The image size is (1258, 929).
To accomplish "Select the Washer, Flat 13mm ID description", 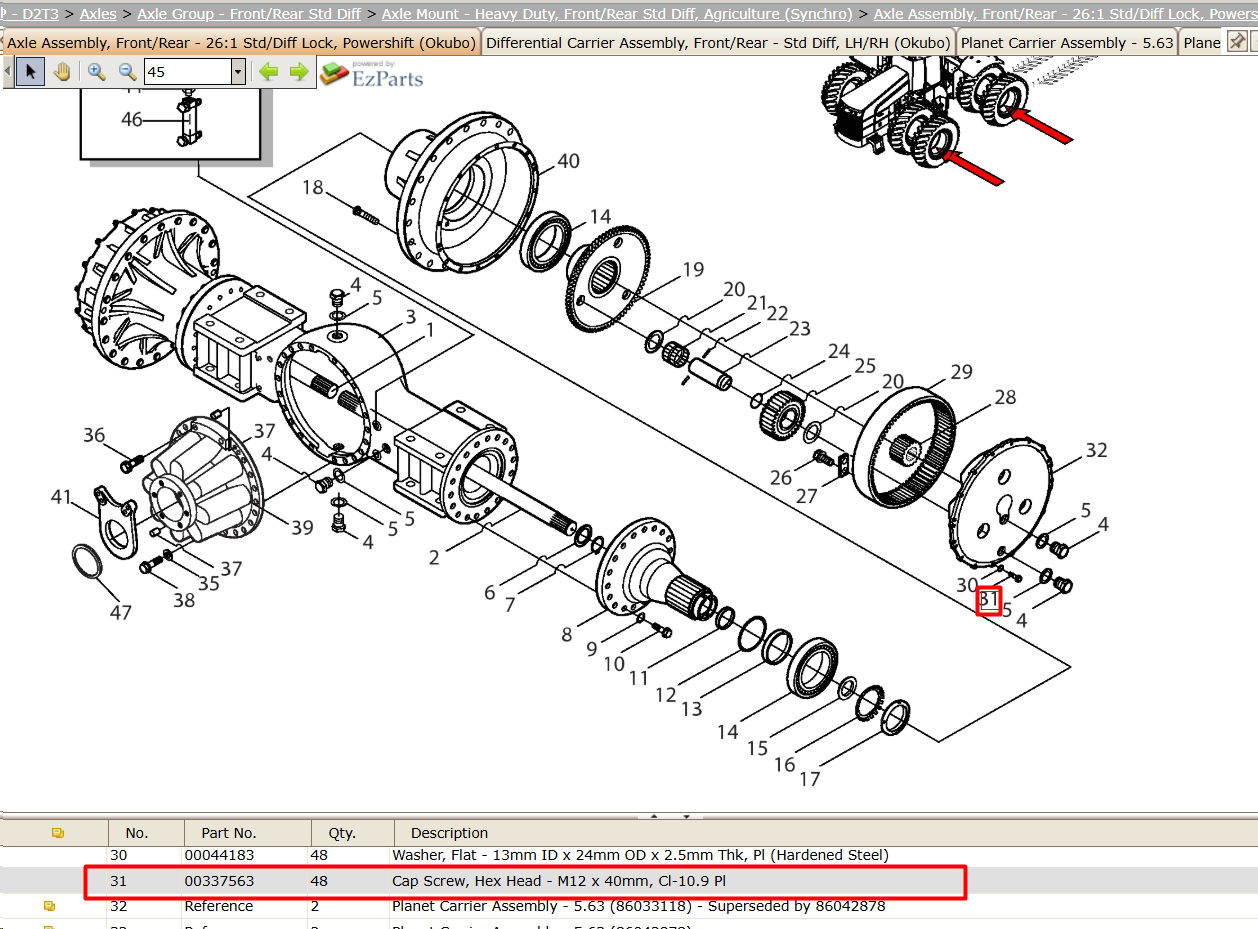I will [640, 855].
